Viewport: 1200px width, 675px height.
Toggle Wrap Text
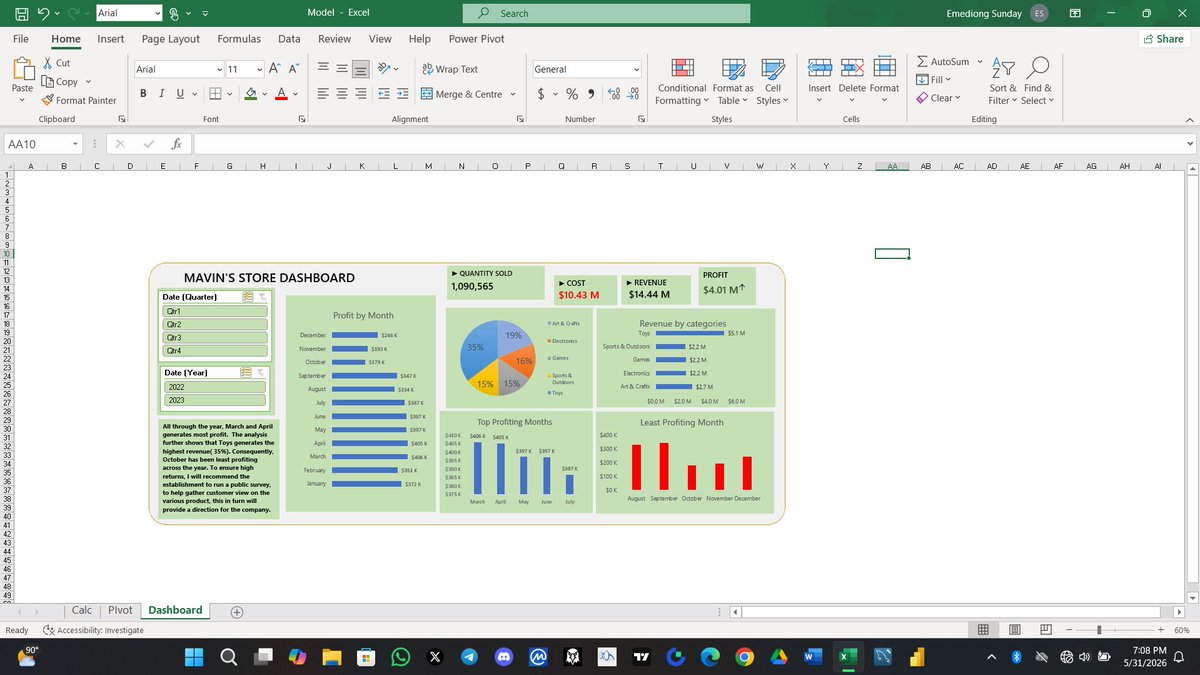coord(450,69)
